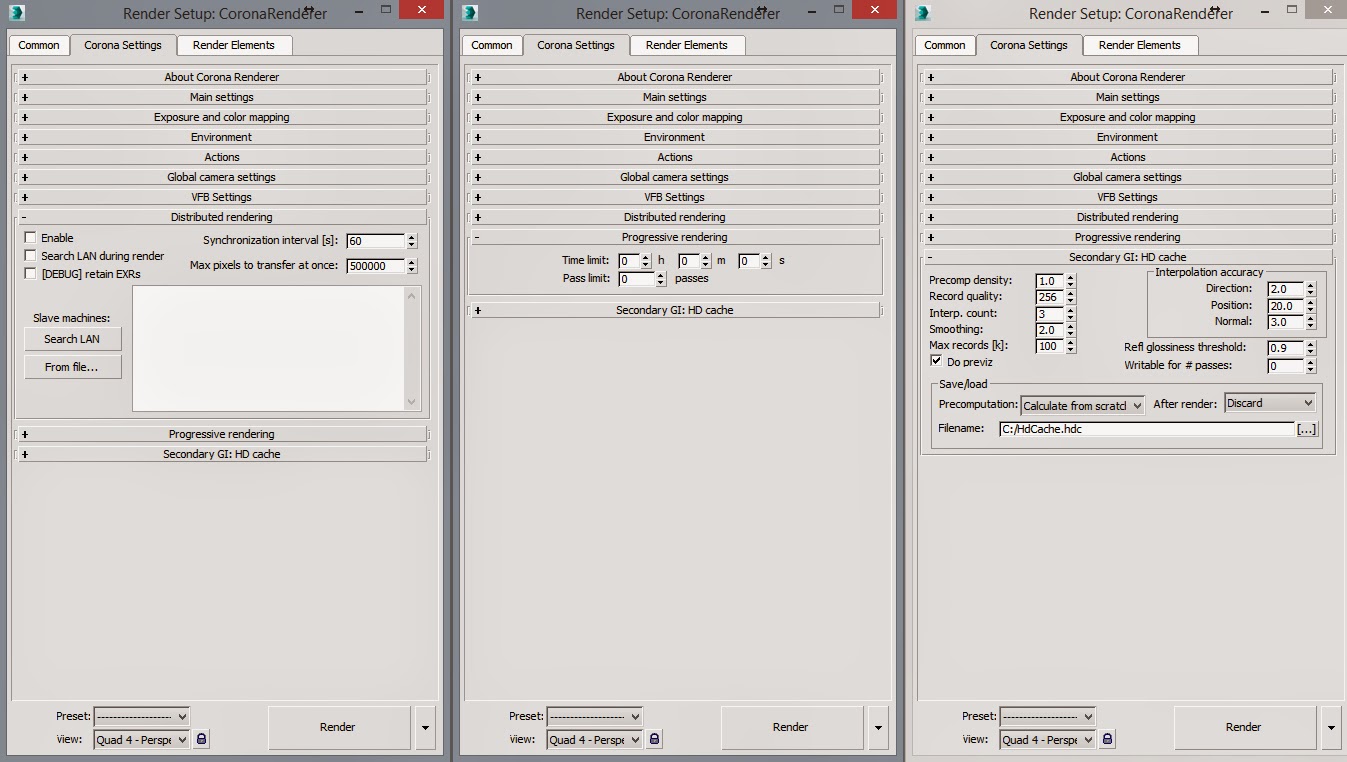
Task: Enable distributed rendering checkbox in left window
Action: point(31,238)
